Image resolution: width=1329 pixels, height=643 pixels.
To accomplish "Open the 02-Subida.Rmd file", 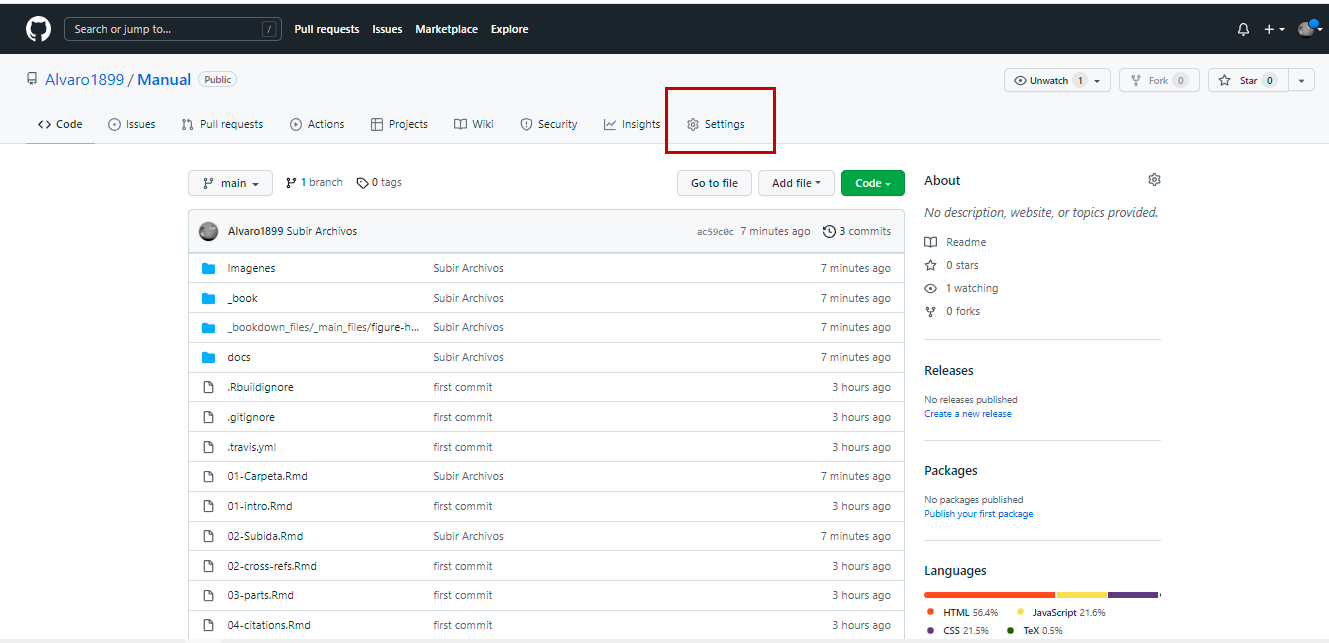I will click(265, 536).
